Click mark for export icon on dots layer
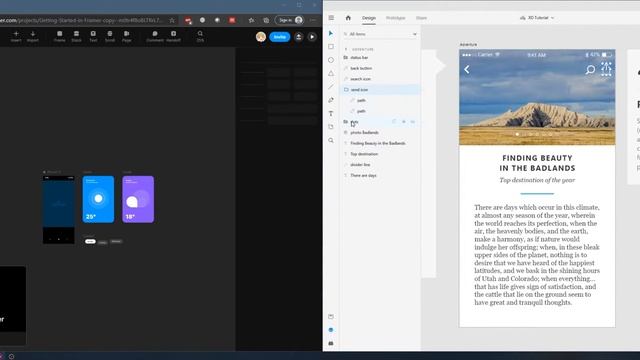This screenshot has height=360, width=640. (x=394, y=122)
